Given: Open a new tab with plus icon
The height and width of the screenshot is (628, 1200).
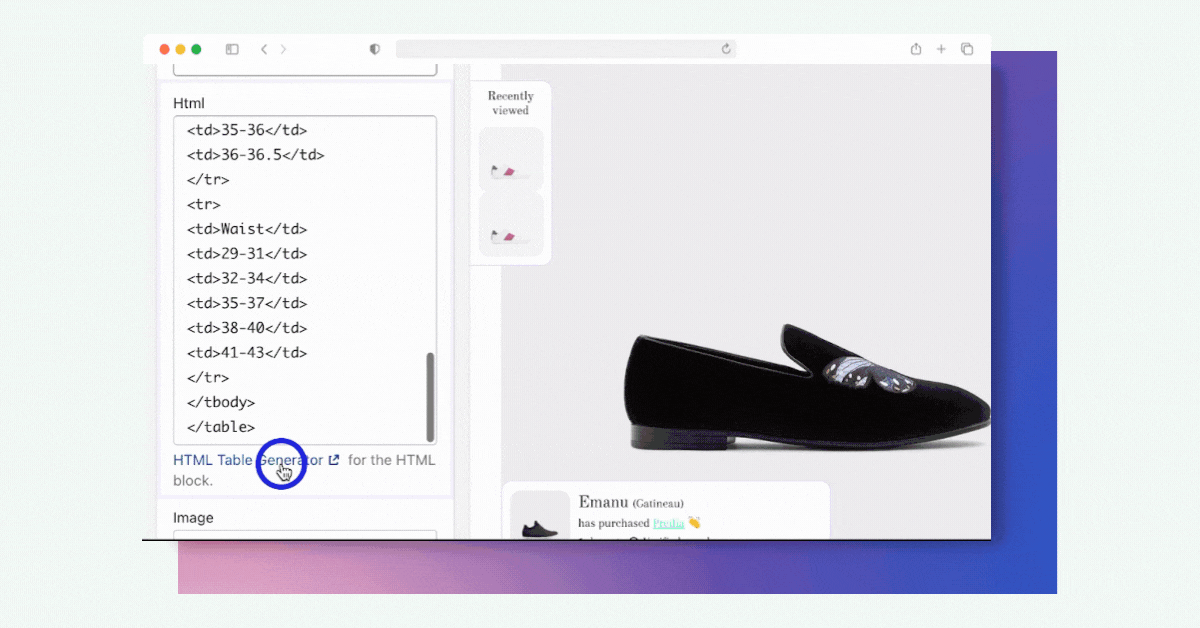Looking at the screenshot, I should 941,49.
